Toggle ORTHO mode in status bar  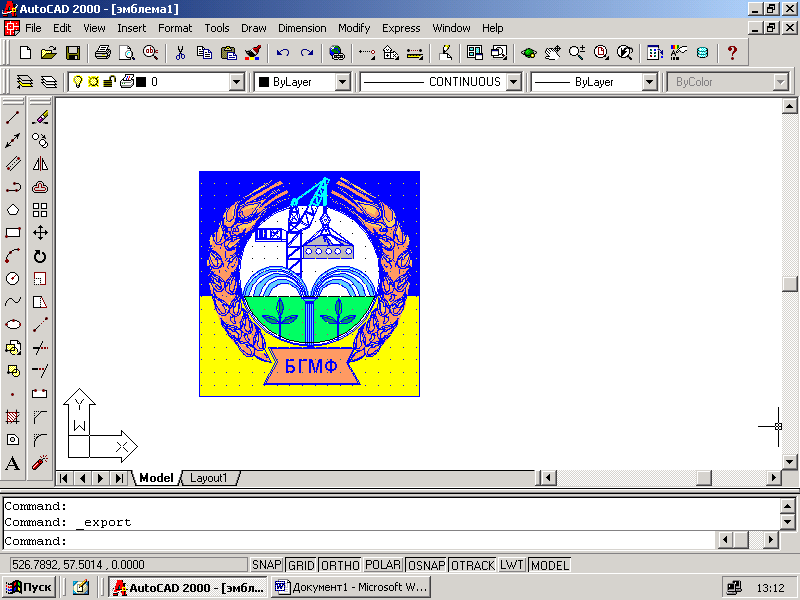[x=340, y=565]
